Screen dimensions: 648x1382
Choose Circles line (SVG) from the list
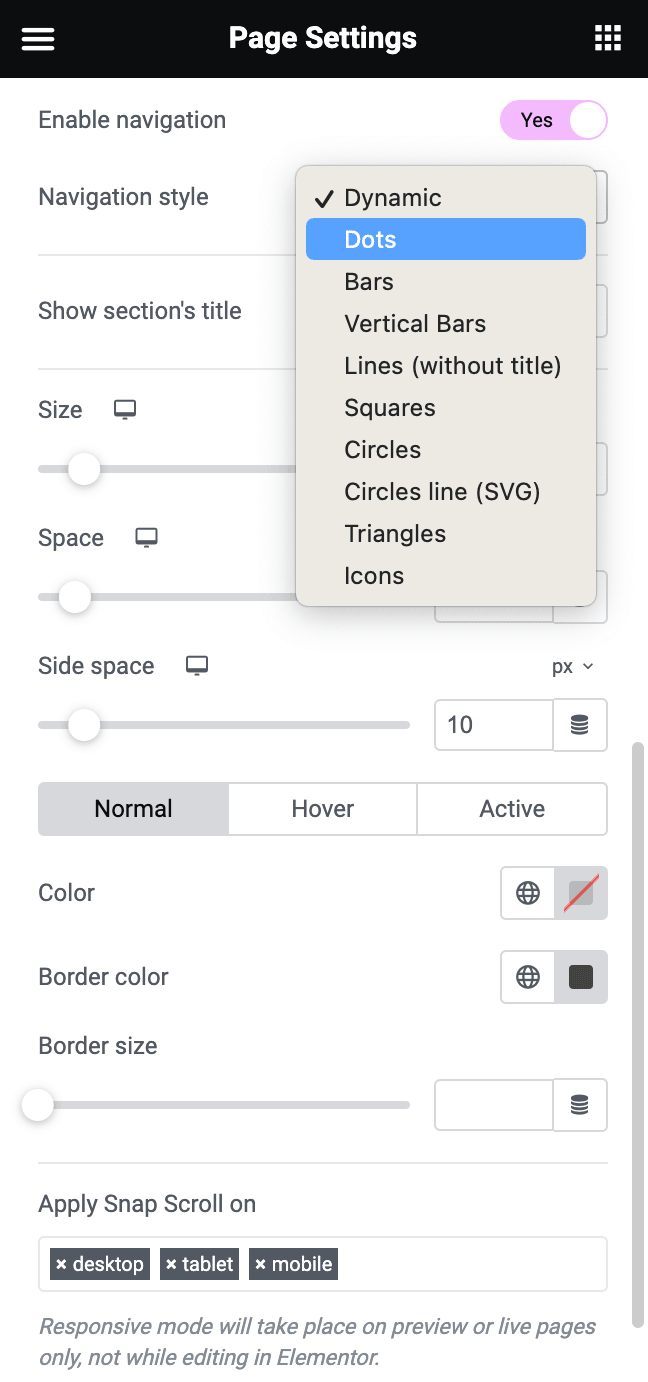(441, 491)
